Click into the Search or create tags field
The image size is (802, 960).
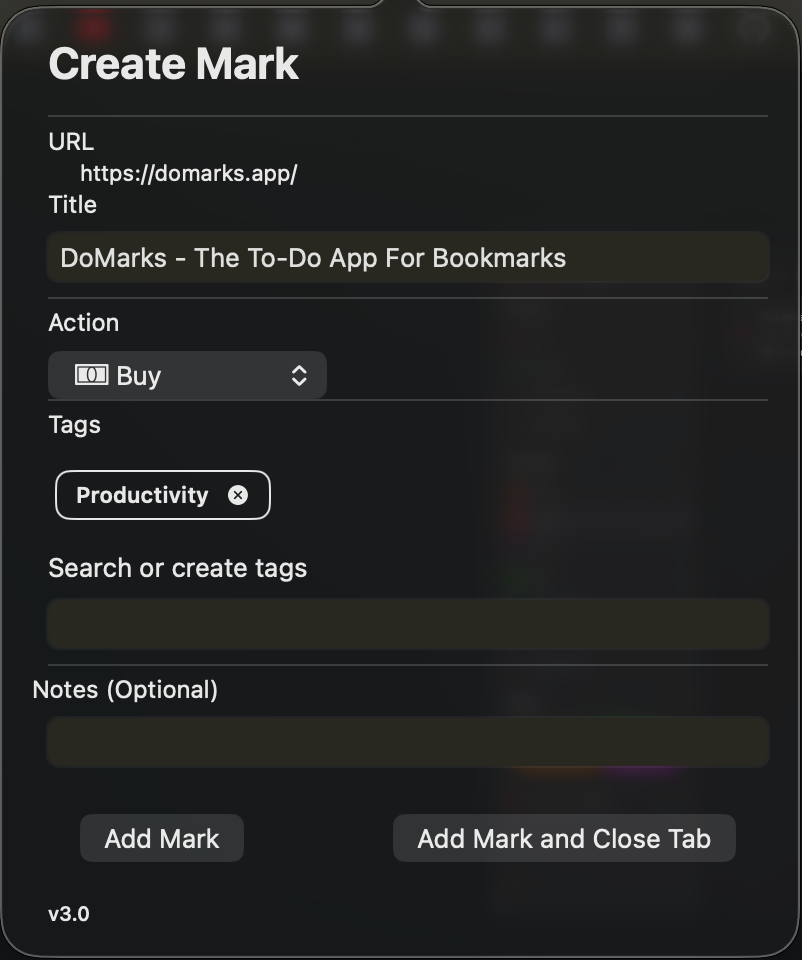pyautogui.click(x=407, y=624)
